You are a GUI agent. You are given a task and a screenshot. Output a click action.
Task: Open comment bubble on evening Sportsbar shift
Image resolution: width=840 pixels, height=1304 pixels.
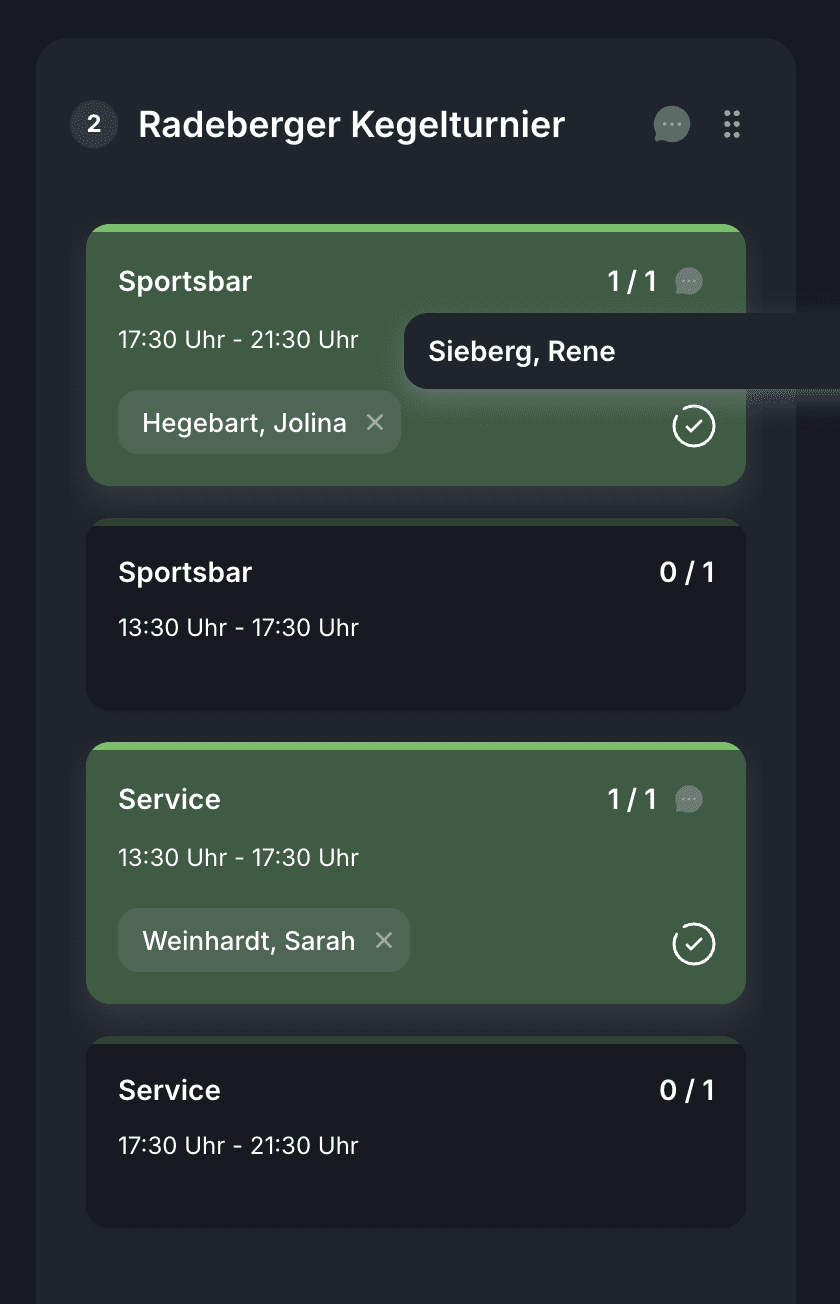tap(689, 282)
